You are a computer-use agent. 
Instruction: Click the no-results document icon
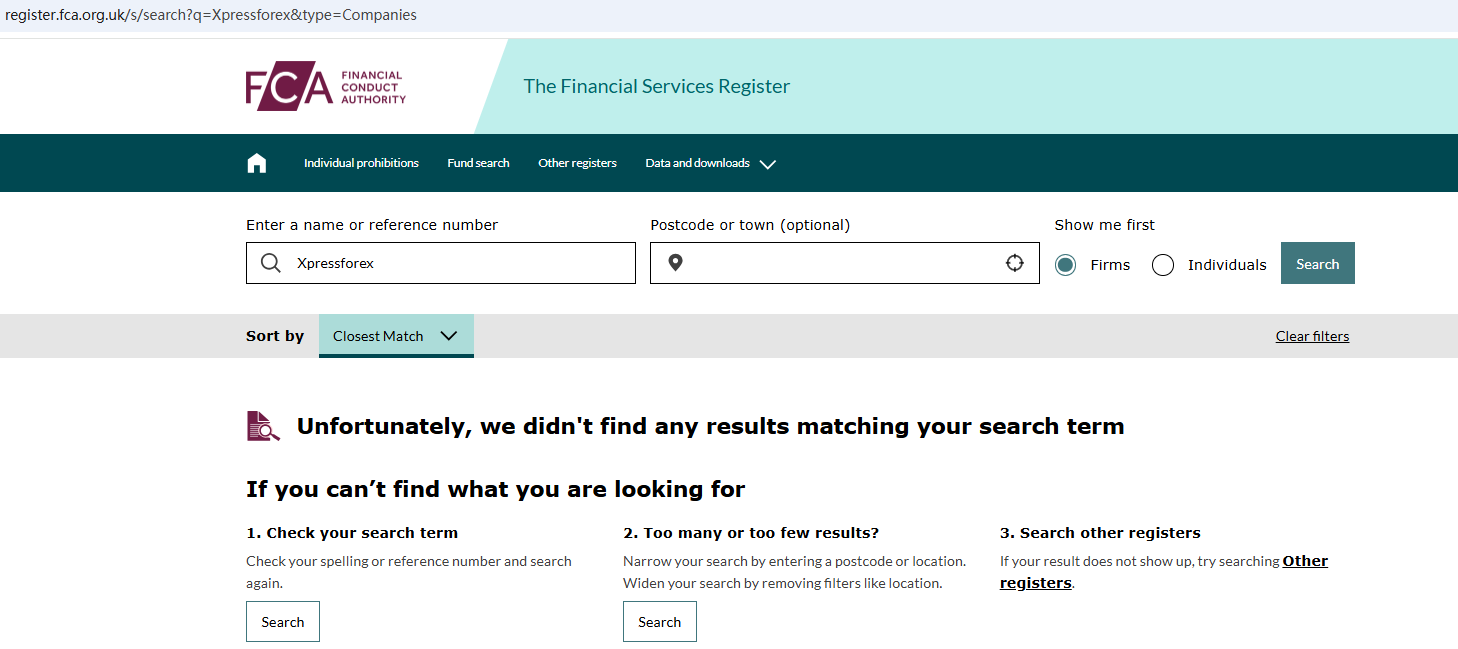[x=263, y=426]
